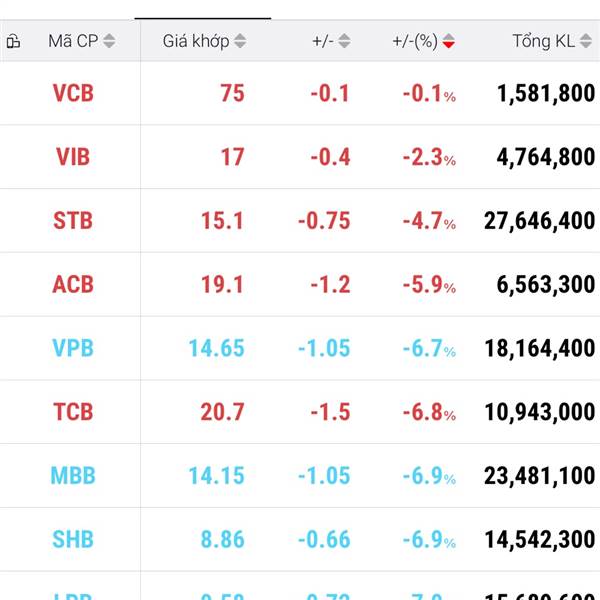The height and width of the screenshot is (600, 600).
Task: Open VCB stock ticker
Action: click(x=73, y=93)
